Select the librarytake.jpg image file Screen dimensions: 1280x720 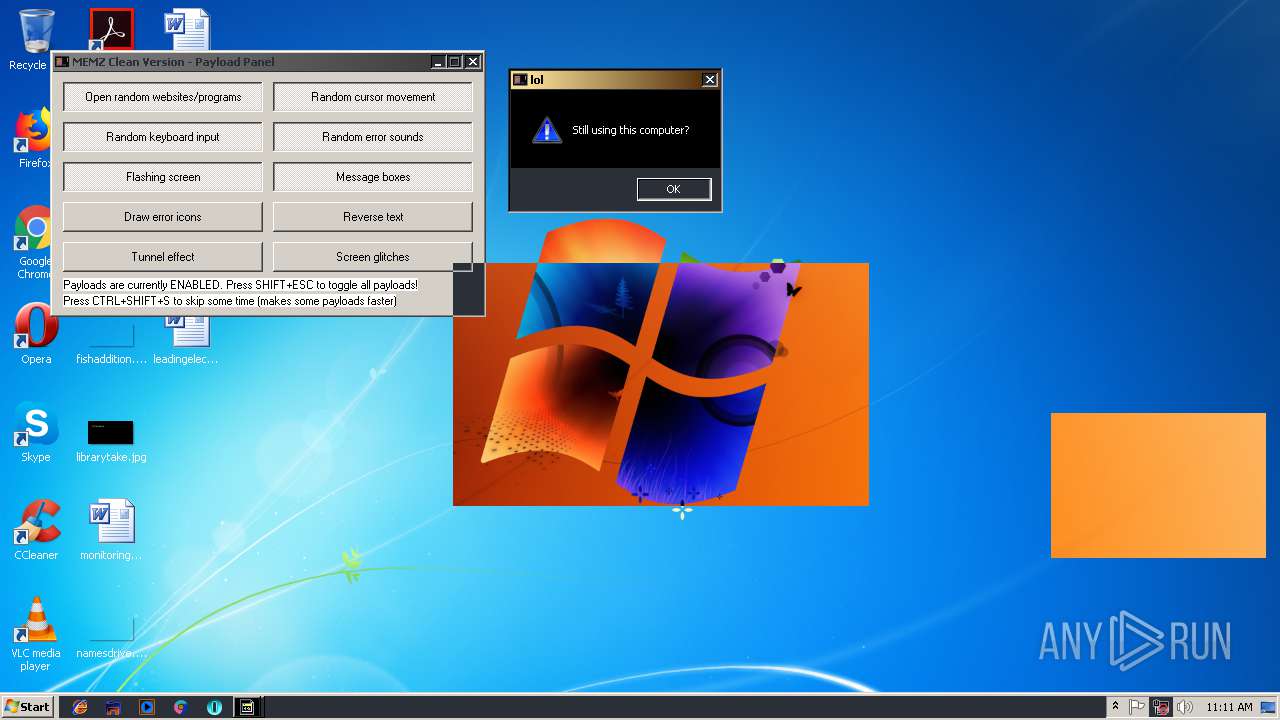pyautogui.click(x=111, y=441)
